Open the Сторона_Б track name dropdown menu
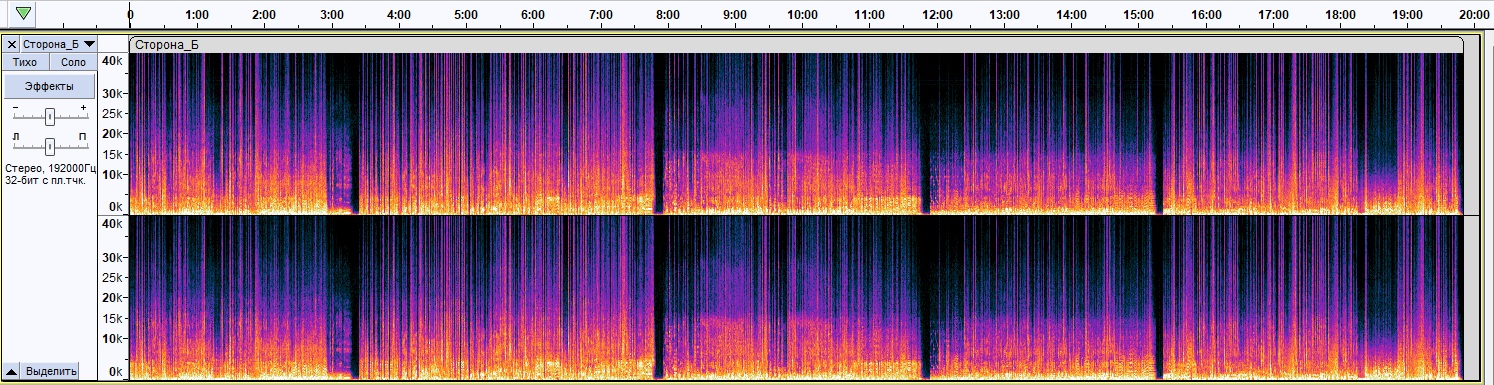The width and height of the screenshot is (1494, 385). tap(59, 44)
